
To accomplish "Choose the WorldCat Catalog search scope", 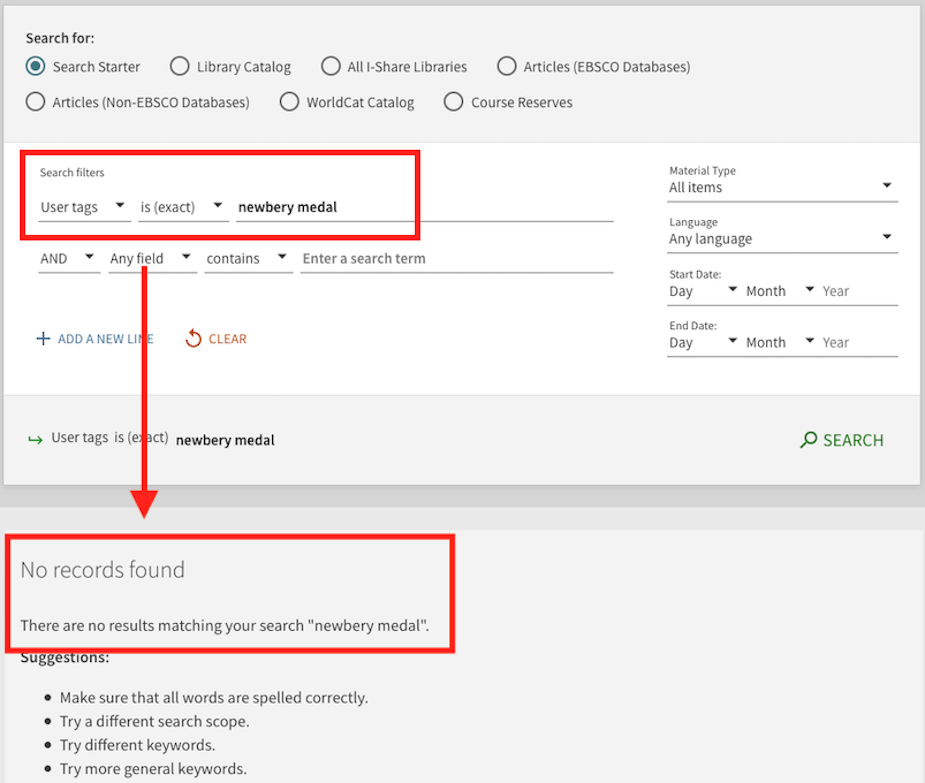I will pos(290,102).
